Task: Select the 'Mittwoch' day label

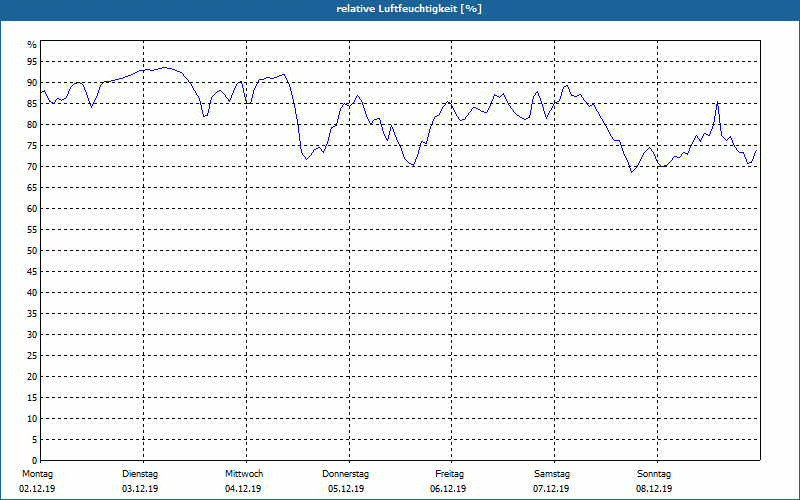Action: [x=244, y=474]
